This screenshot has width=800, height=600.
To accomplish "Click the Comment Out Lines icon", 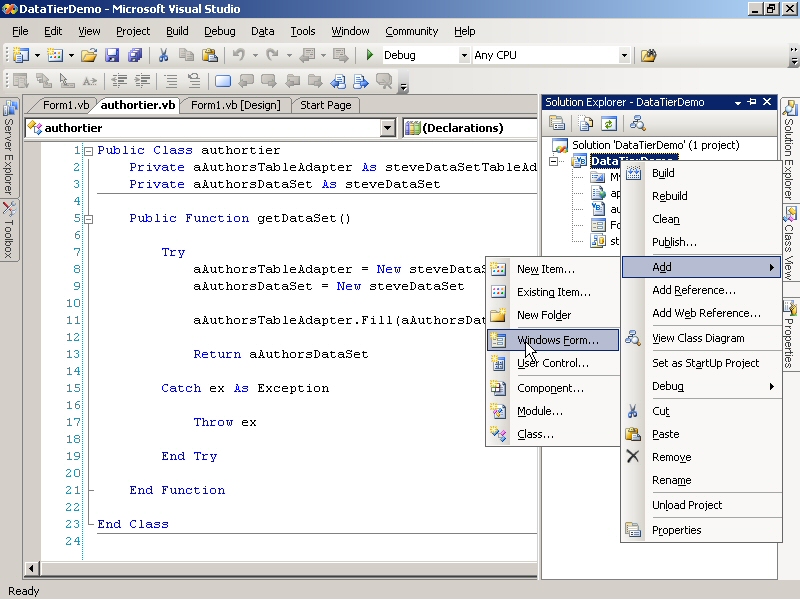I will (170, 81).
